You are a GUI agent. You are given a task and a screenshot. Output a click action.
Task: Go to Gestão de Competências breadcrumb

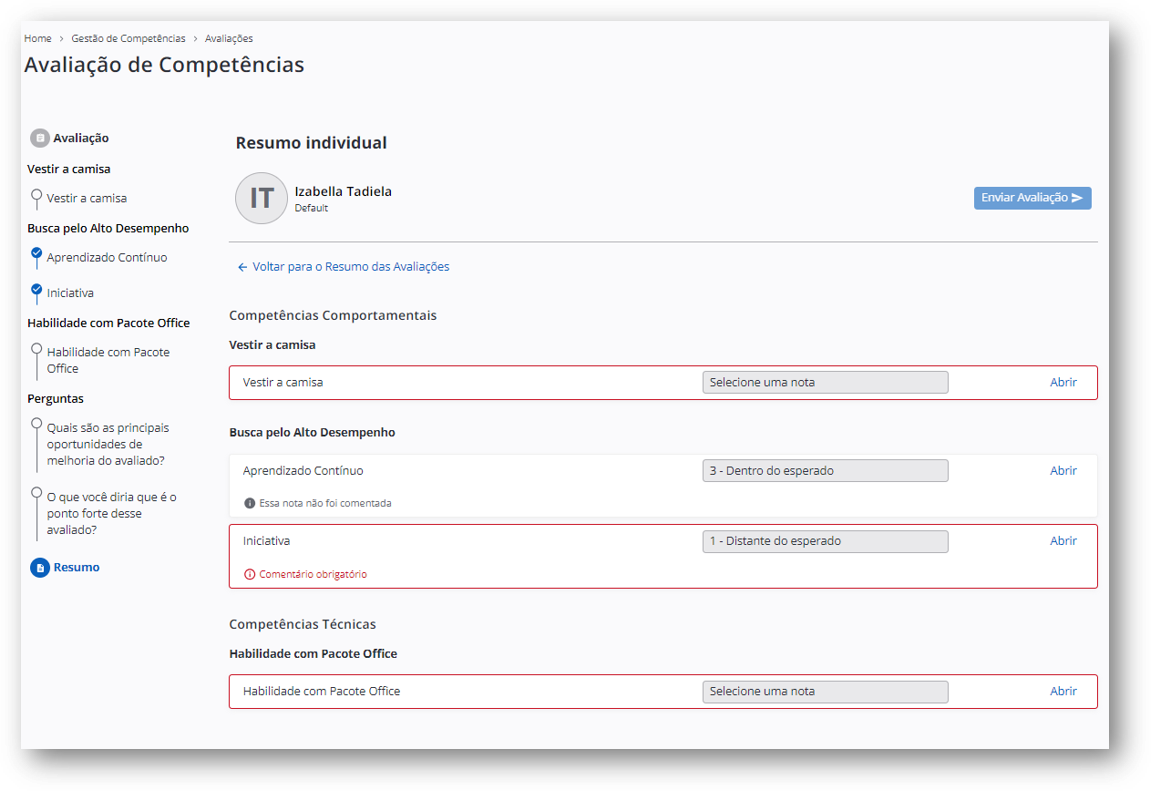point(128,38)
